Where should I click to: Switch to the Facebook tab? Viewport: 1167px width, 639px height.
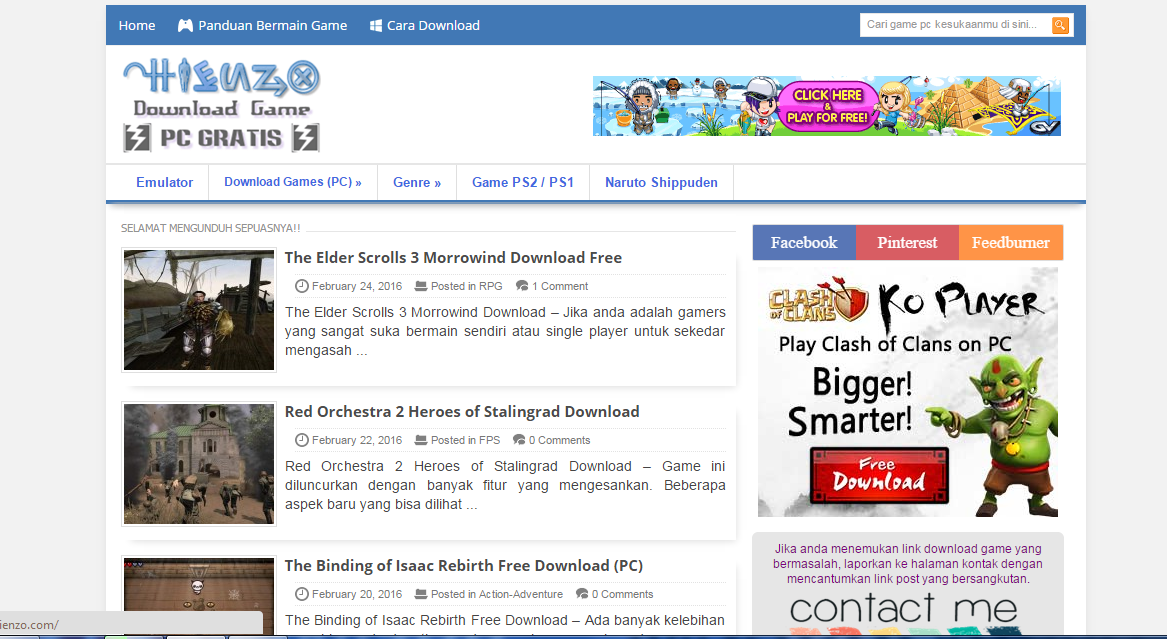[804, 243]
